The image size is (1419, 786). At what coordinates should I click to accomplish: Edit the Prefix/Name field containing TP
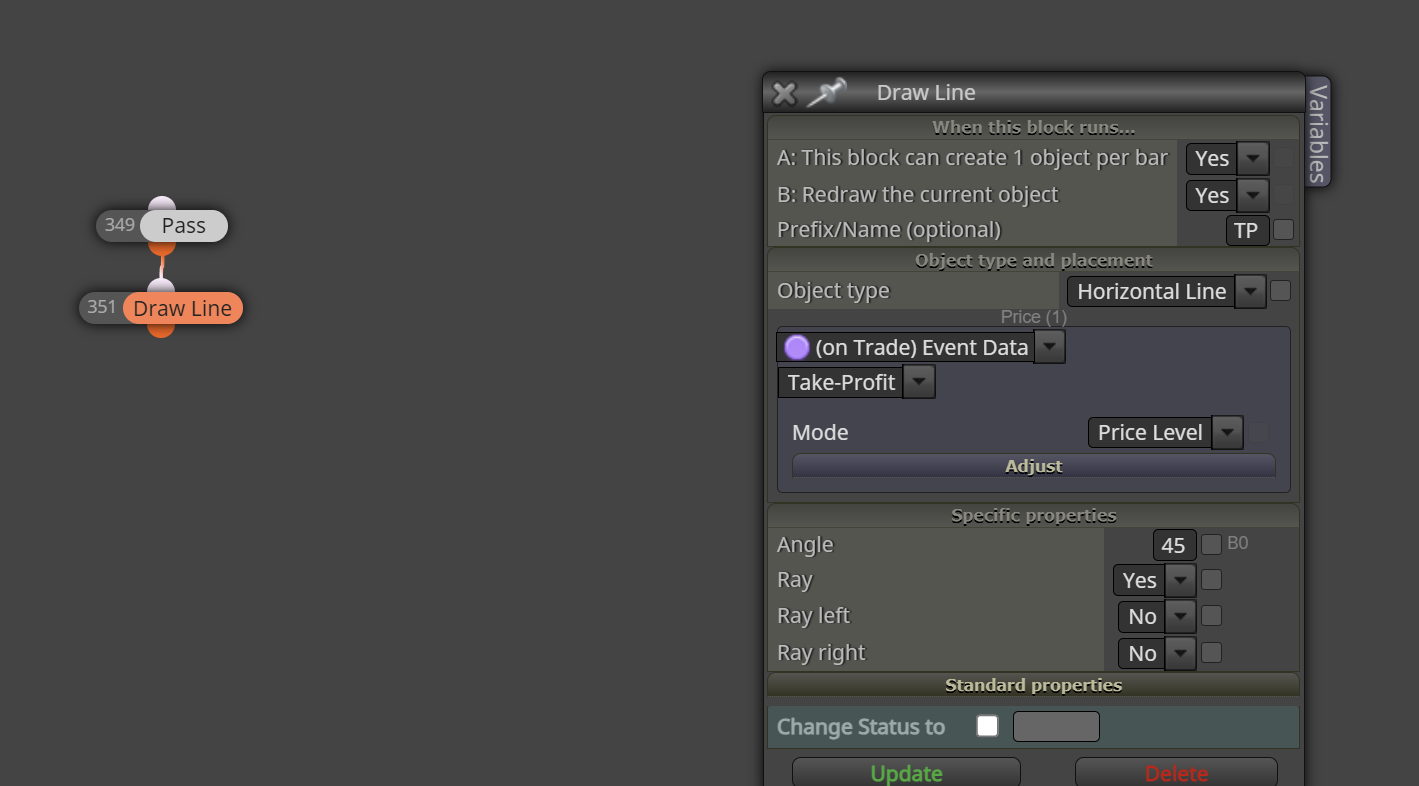[x=1247, y=231]
